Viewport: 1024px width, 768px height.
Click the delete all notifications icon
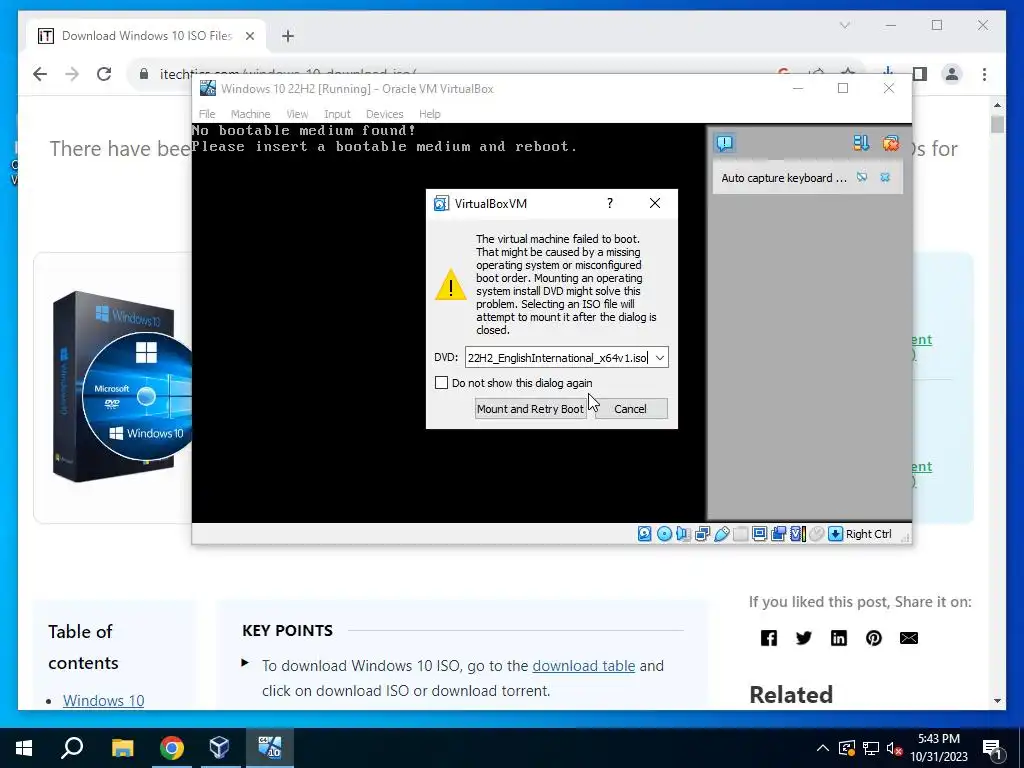click(891, 143)
